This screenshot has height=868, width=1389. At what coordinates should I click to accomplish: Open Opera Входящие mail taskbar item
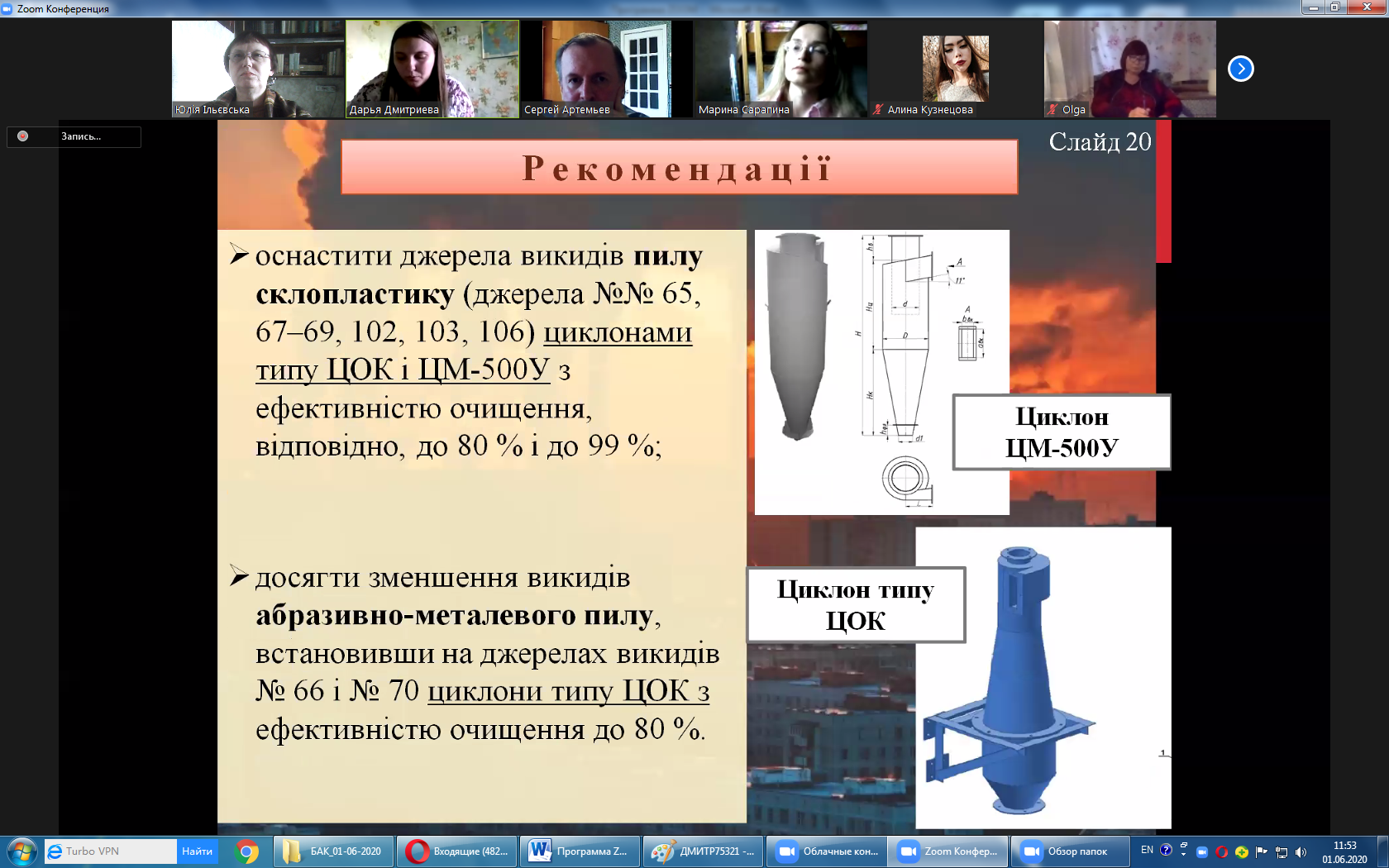click(x=457, y=851)
